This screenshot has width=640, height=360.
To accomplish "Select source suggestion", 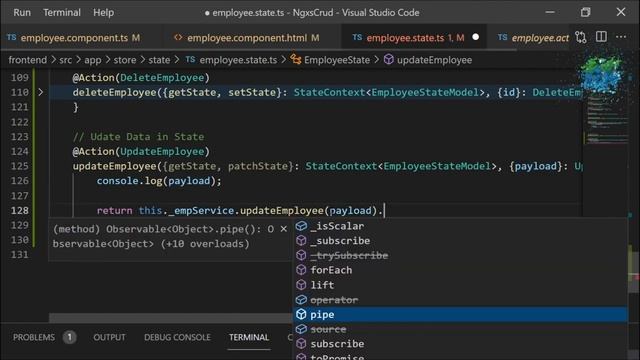I will coord(460,329).
